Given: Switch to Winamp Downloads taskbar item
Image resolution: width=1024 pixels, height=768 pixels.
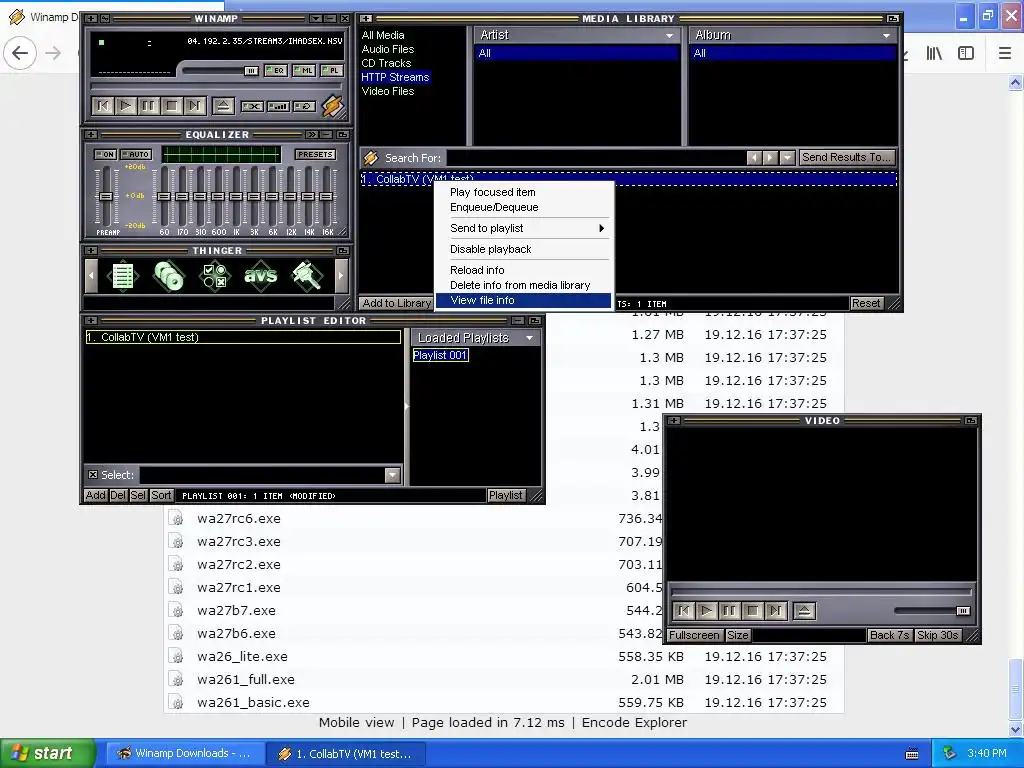Looking at the screenshot, I should (x=185, y=754).
